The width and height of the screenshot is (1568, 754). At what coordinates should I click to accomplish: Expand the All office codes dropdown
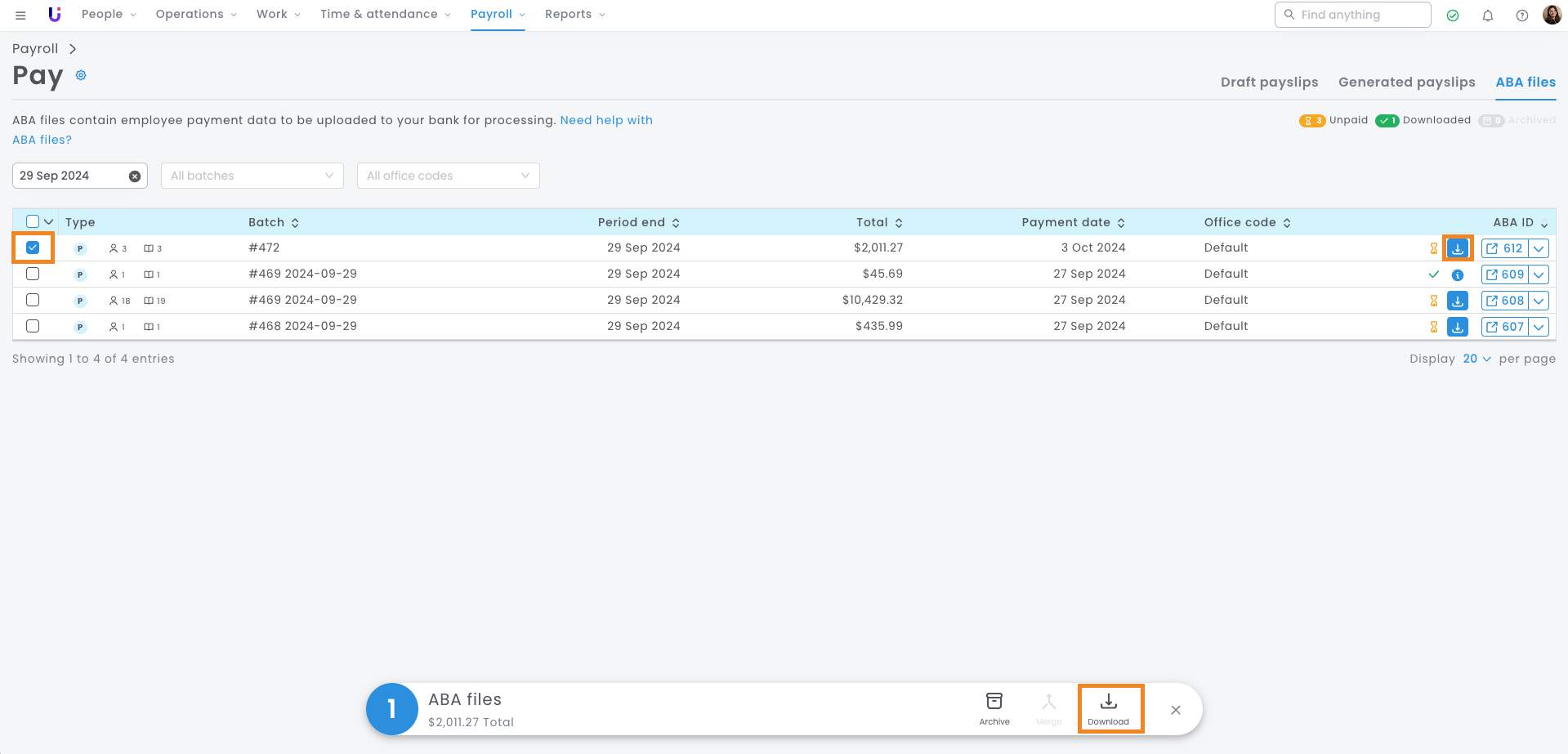[448, 176]
